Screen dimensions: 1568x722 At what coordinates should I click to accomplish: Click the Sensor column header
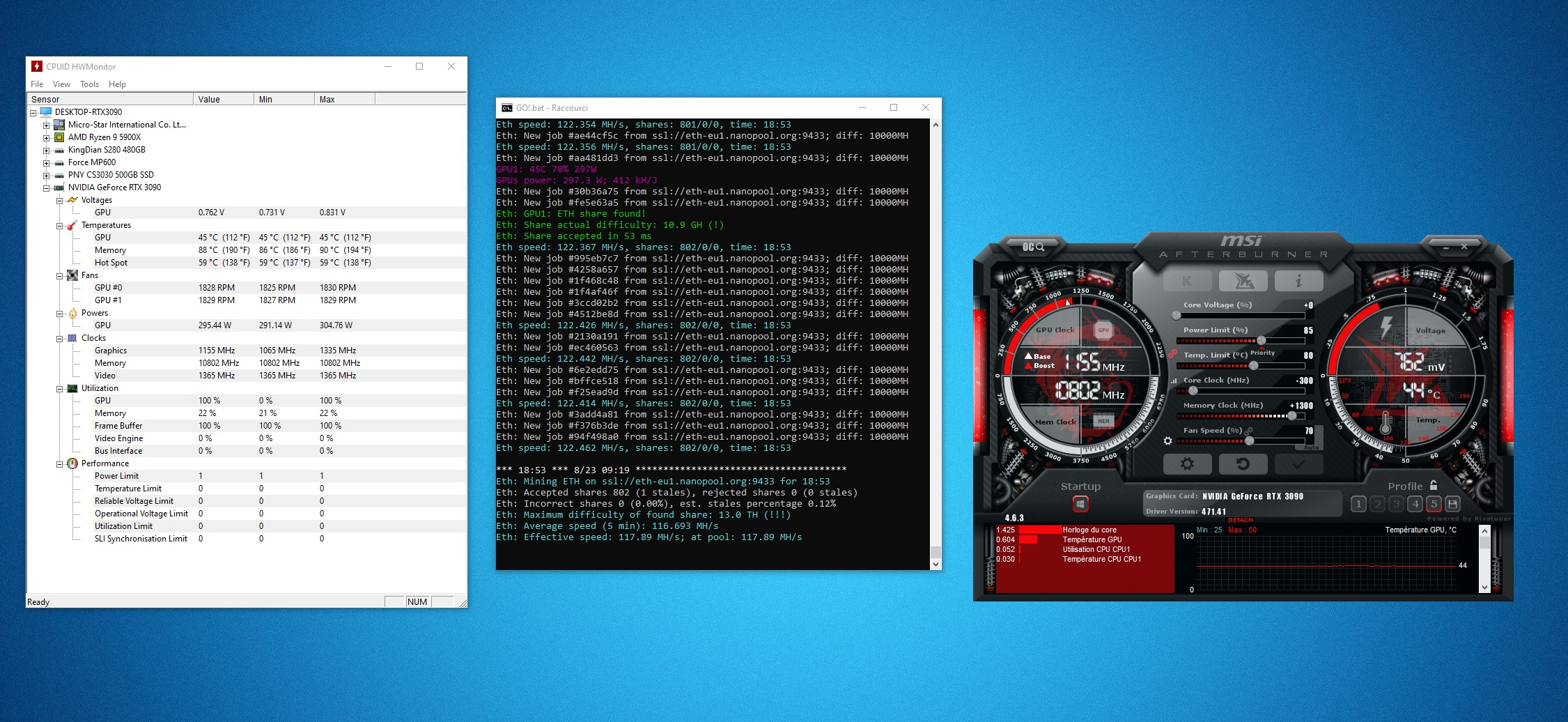click(x=109, y=99)
